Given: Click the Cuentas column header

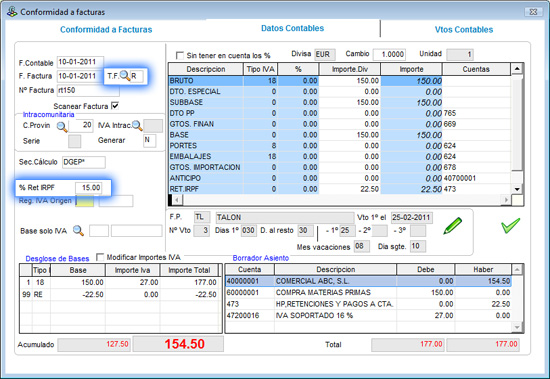Looking at the screenshot, I should [x=476, y=69].
